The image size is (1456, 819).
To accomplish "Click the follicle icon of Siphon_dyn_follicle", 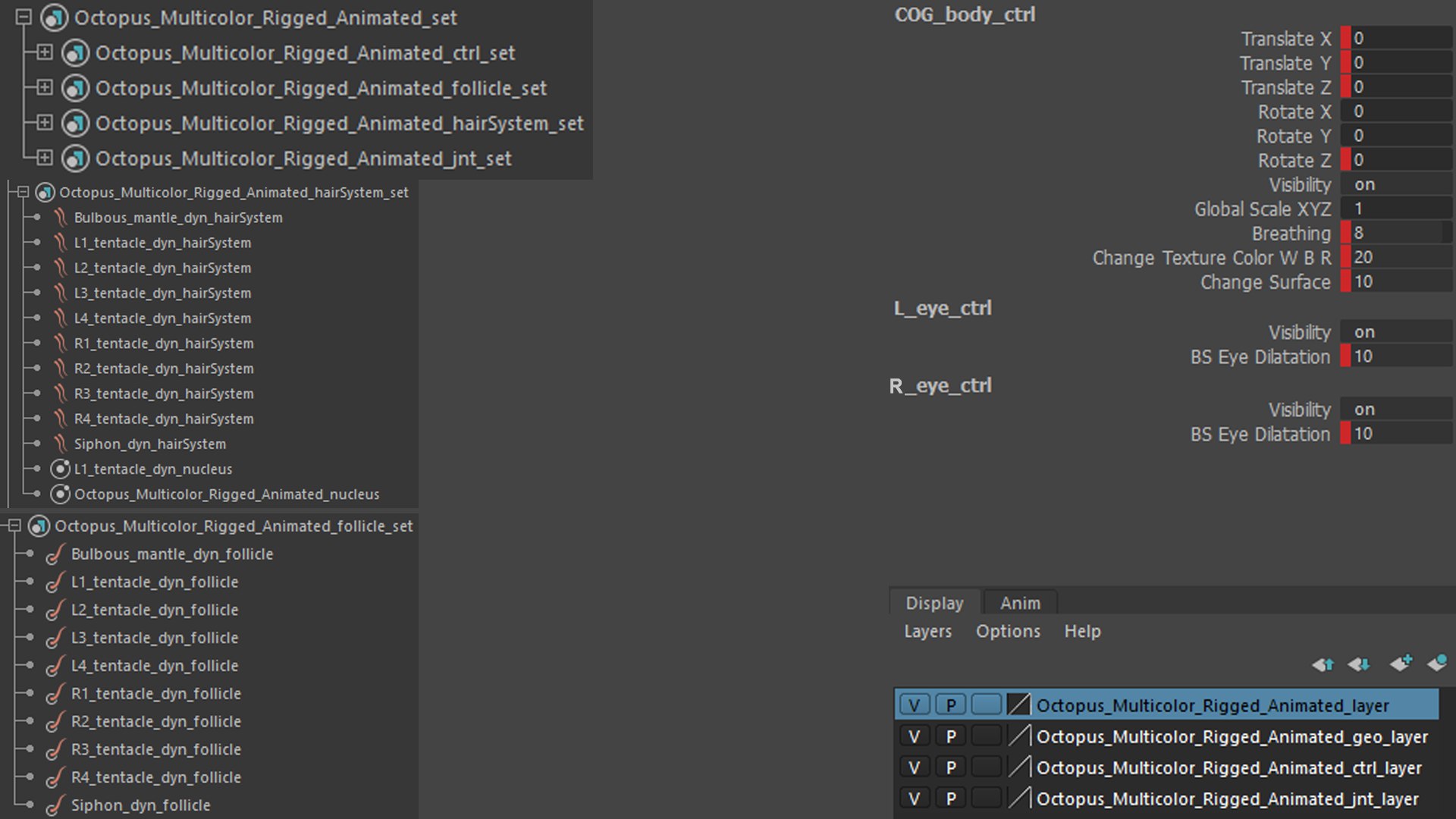I will click(x=54, y=805).
